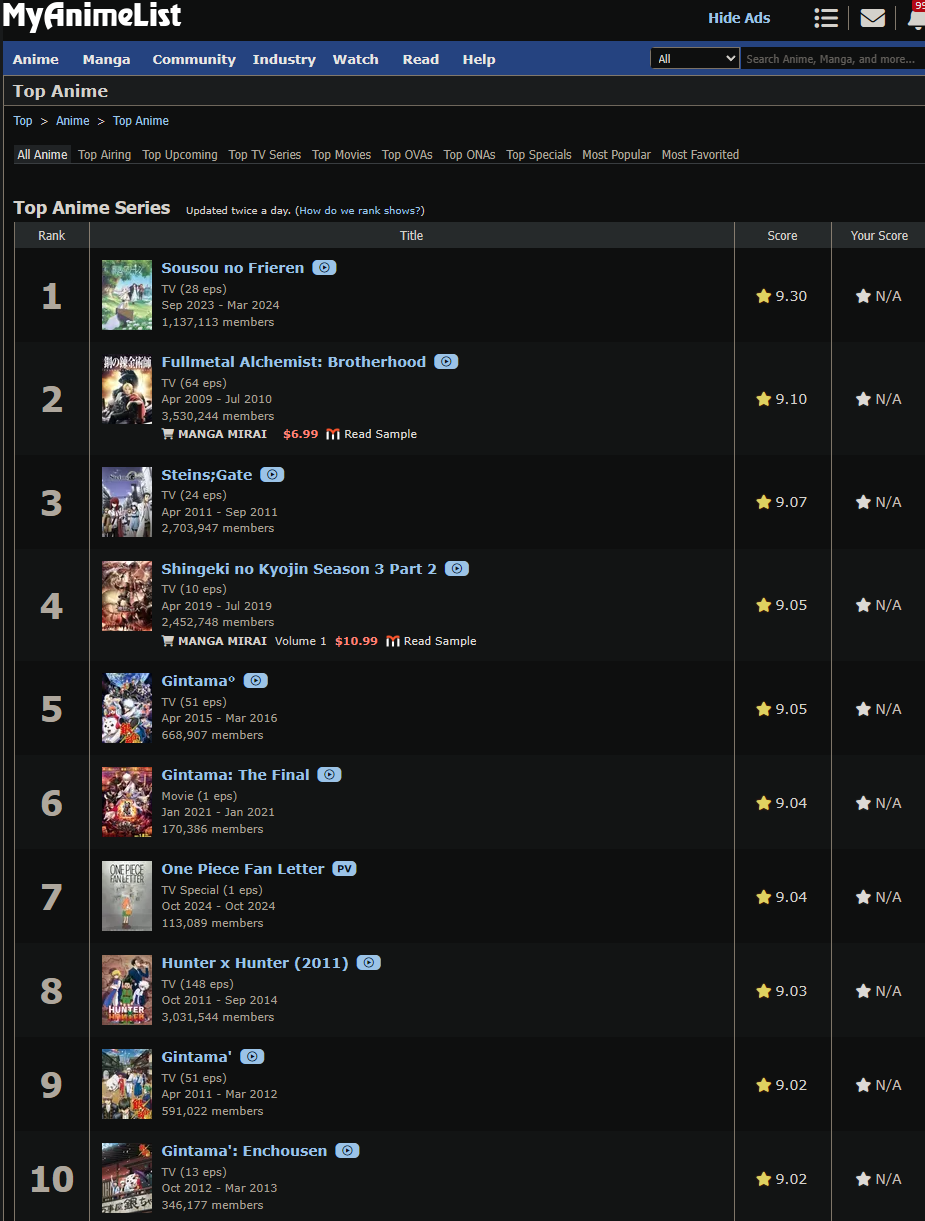This screenshot has width=925, height=1221.
Task: Click the Hide Ads link
Action: click(739, 18)
